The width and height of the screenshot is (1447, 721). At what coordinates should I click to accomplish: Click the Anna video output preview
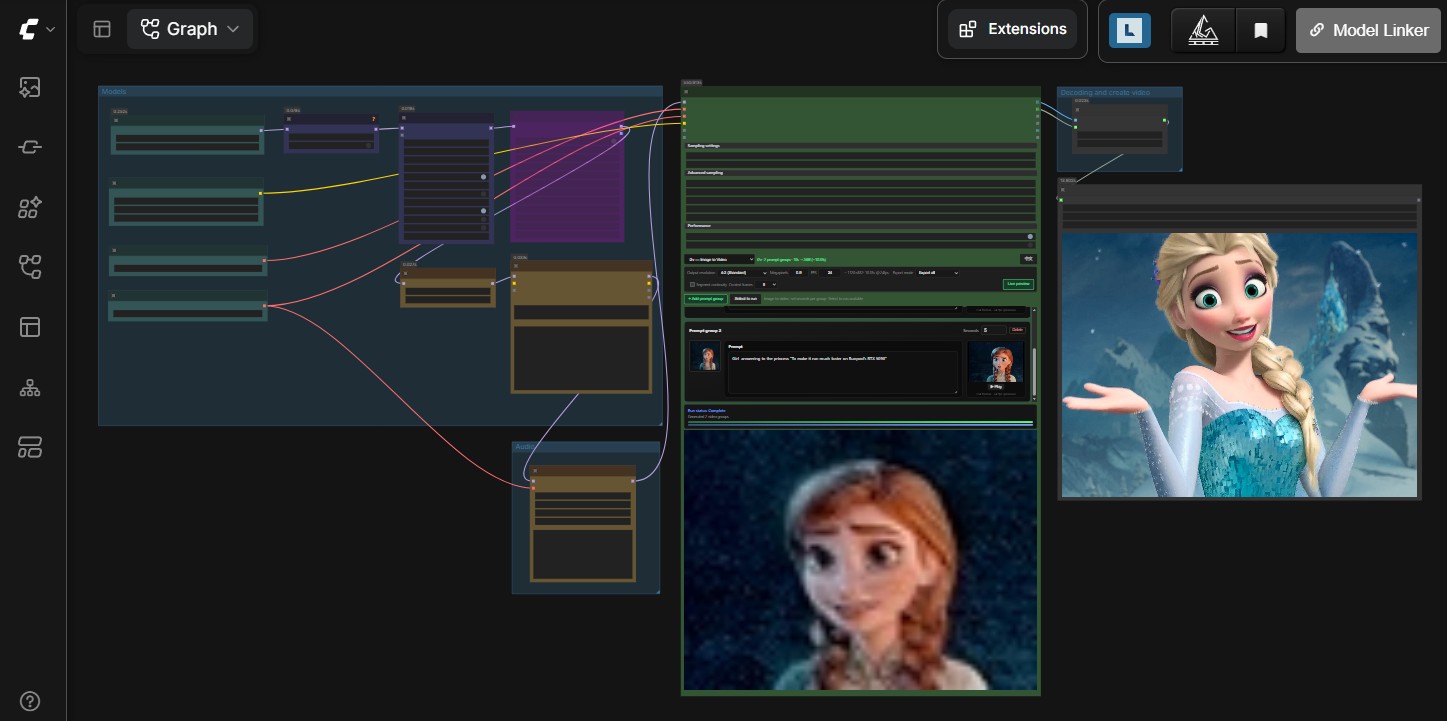click(x=860, y=560)
